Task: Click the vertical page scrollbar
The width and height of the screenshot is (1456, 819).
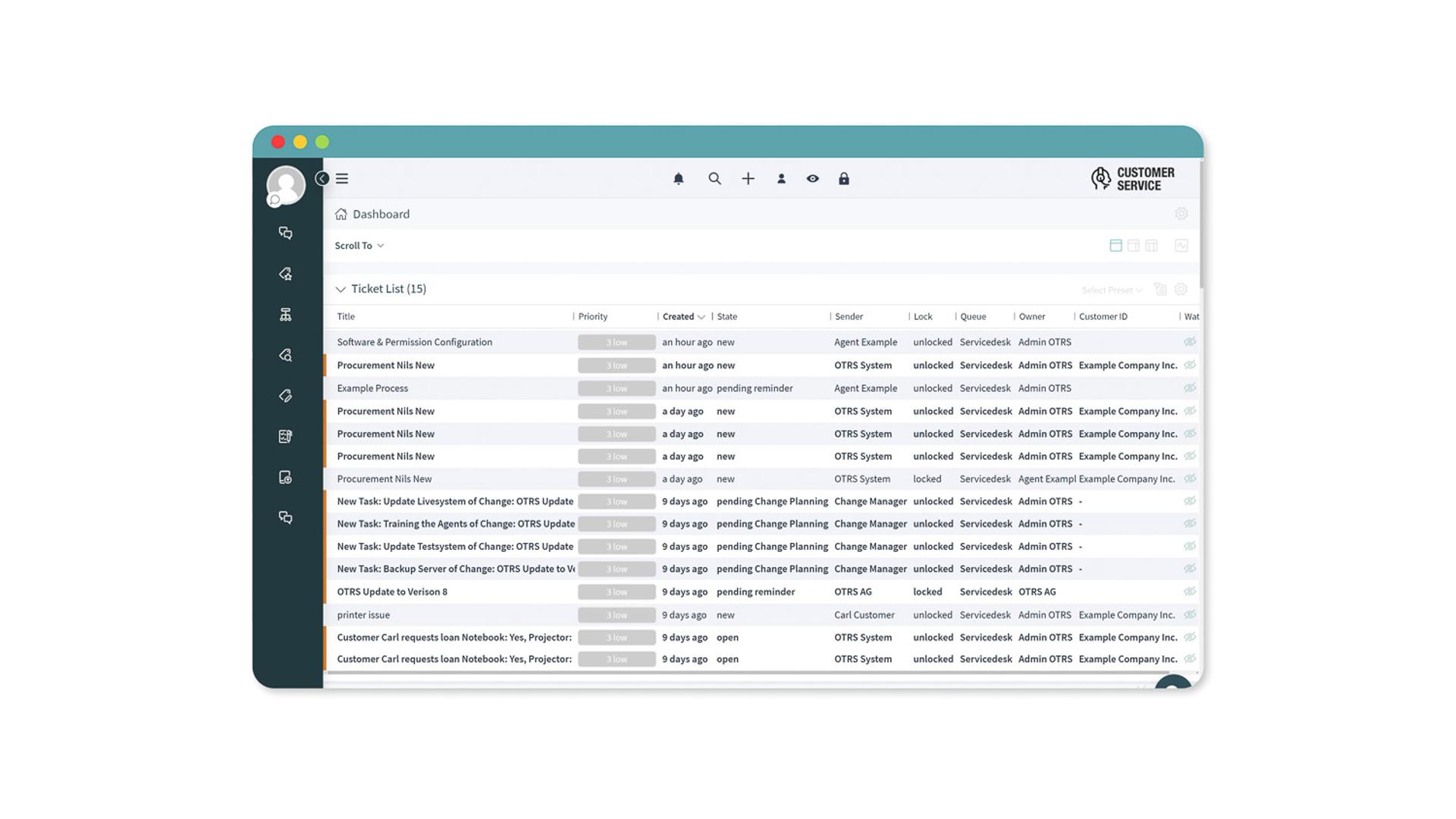Action: [x=1202, y=224]
